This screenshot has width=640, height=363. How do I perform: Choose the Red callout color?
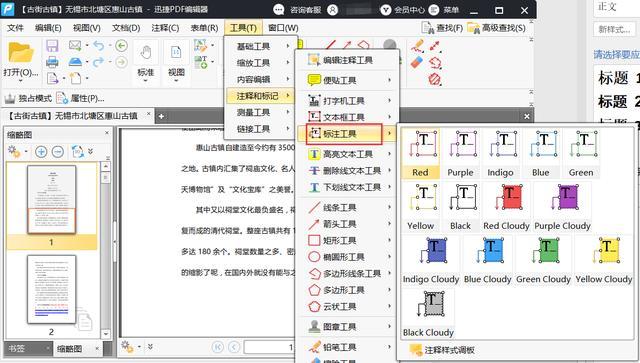pyautogui.click(x=420, y=154)
